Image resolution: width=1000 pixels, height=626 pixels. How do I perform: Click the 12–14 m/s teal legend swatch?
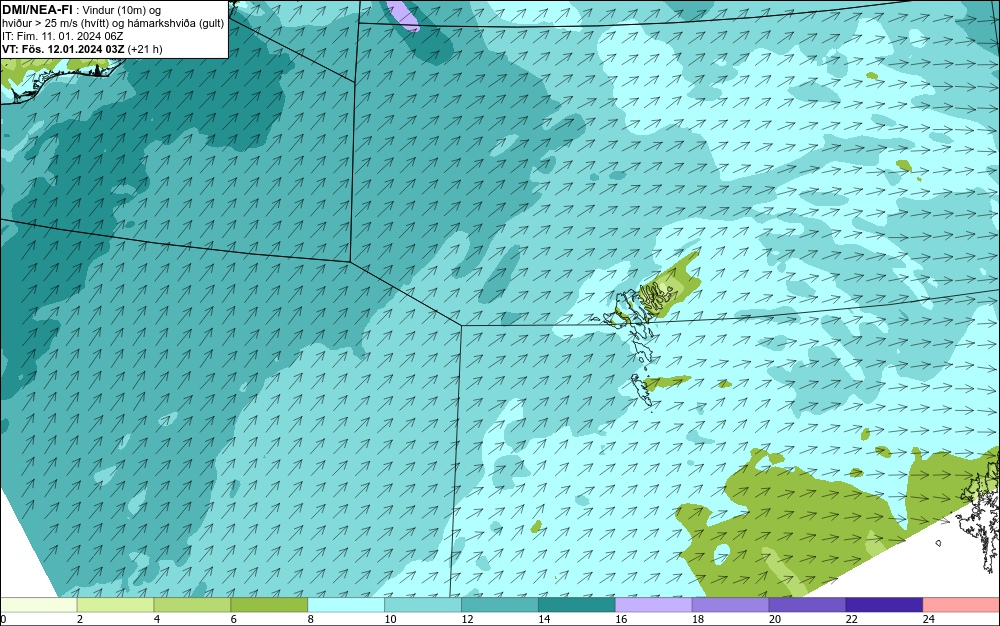point(500,605)
